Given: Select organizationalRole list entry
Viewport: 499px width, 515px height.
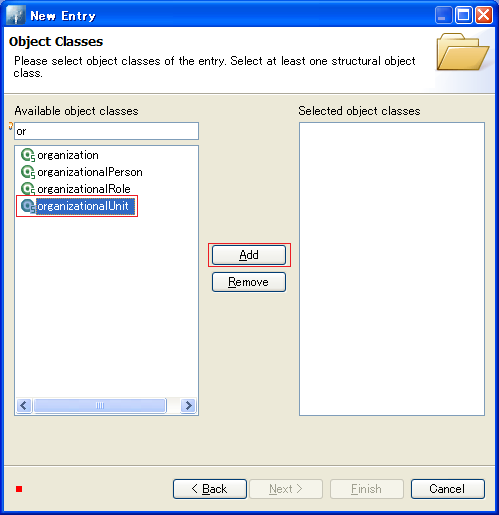Looking at the screenshot, I should coord(84,189).
